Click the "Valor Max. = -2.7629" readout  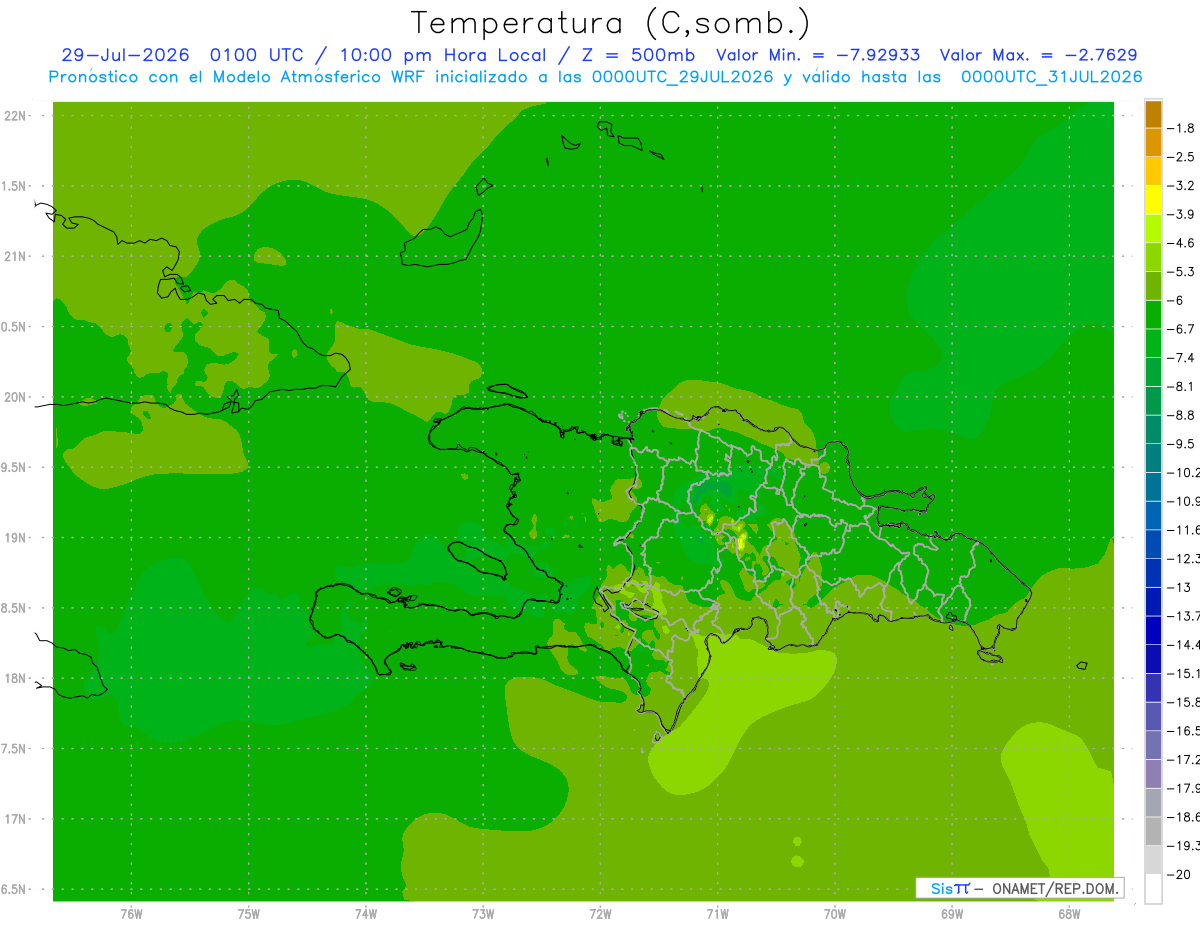(x=1039, y=55)
